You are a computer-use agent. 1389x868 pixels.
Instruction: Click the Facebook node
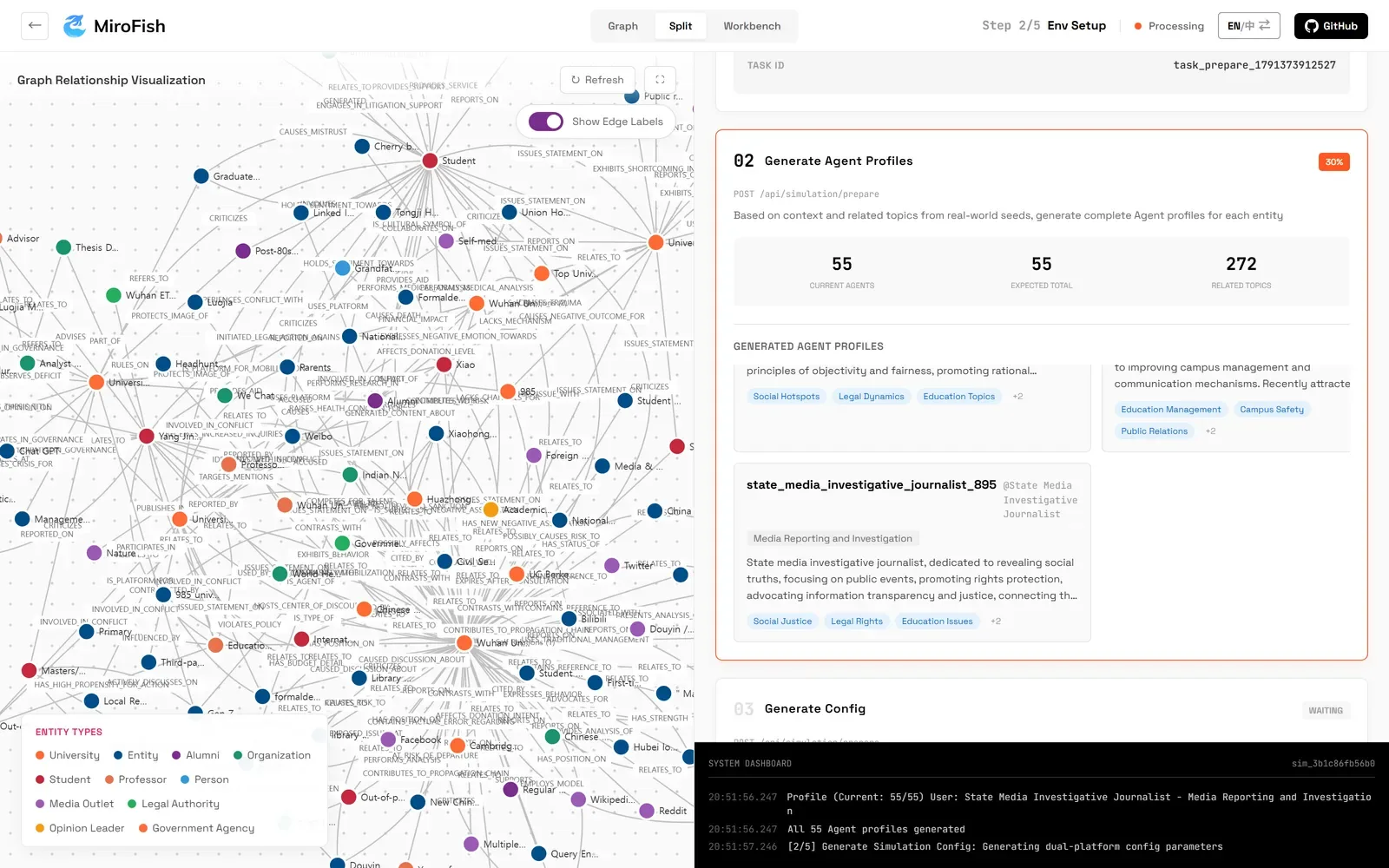pyautogui.click(x=388, y=740)
